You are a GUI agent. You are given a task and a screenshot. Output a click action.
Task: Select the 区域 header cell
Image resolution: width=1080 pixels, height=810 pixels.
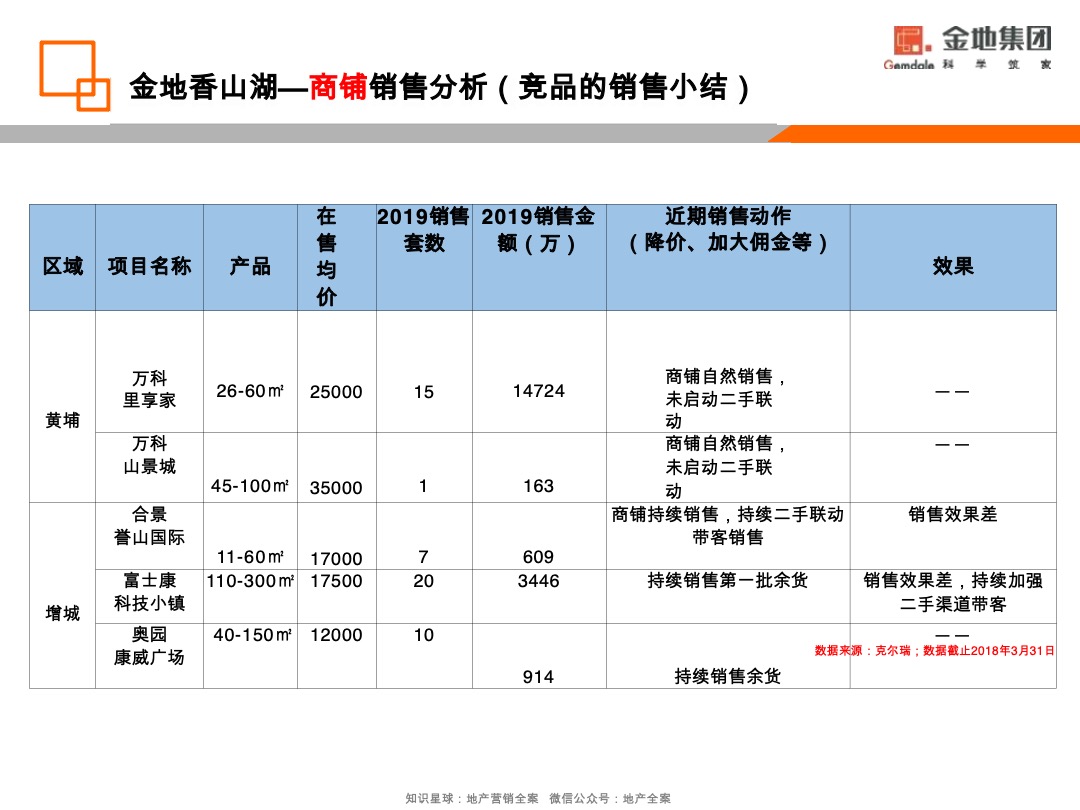pyautogui.click(x=63, y=266)
